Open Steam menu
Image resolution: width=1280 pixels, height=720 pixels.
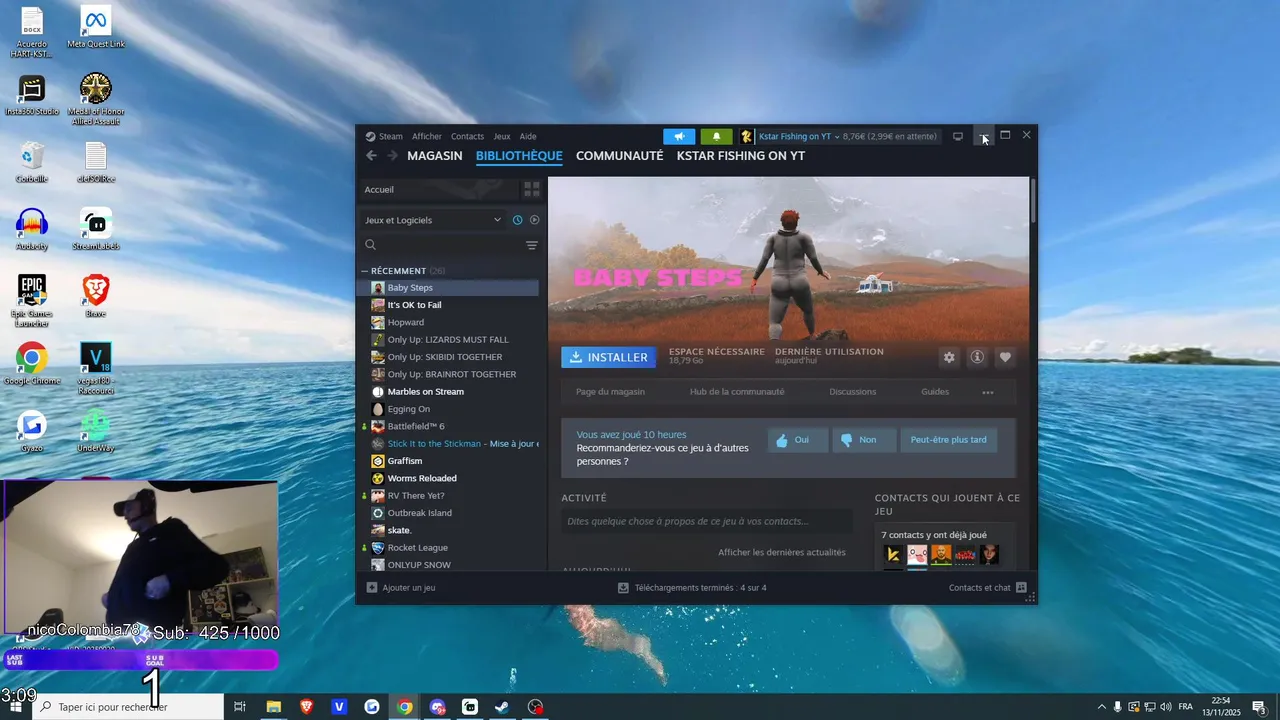tap(384, 136)
